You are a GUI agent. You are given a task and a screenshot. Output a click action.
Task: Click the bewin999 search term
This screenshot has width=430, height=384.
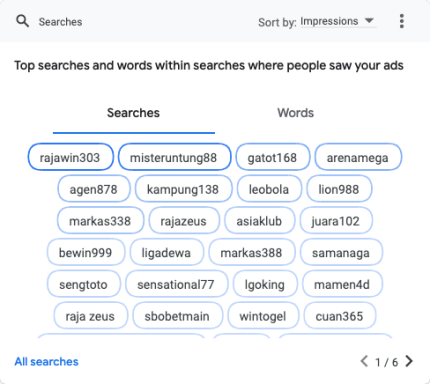tap(86, 252)
